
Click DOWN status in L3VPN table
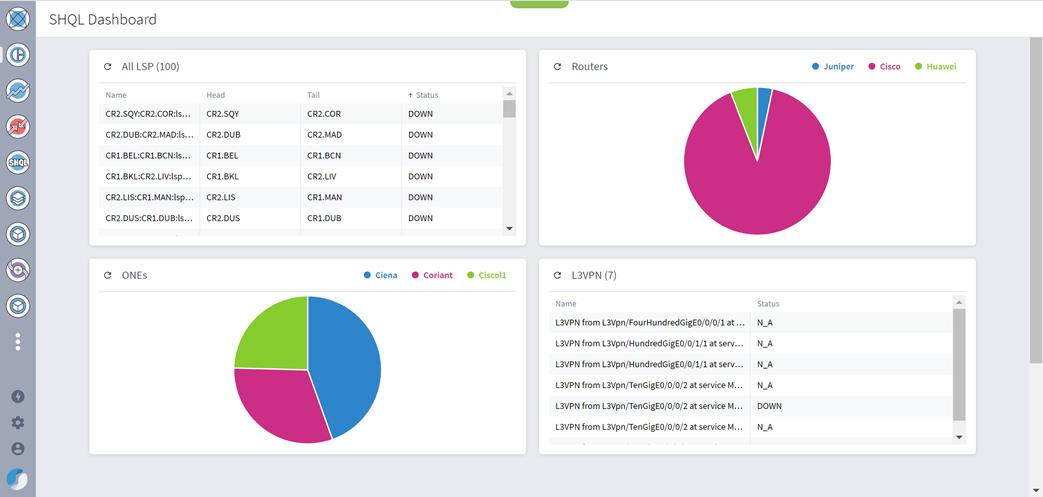pos(770,406)
